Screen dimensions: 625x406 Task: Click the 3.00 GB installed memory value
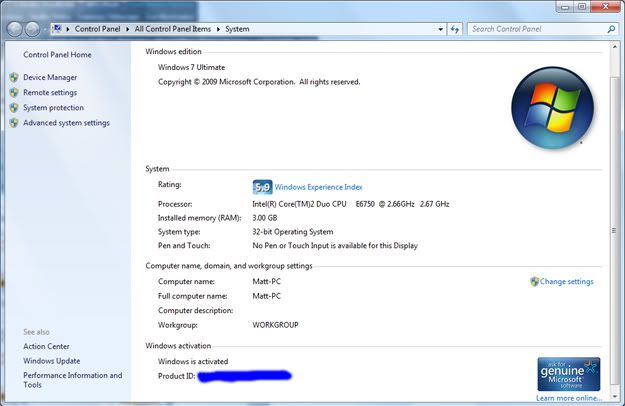pyautogui.click(x=265, y=218)
